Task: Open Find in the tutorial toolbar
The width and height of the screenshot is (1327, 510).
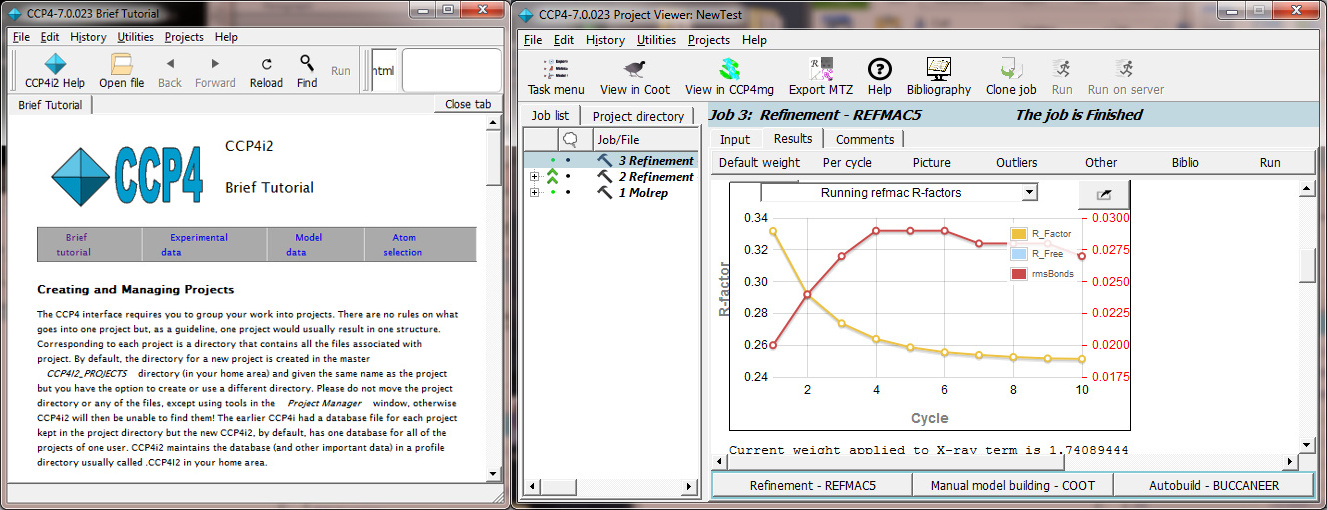Action: point(307,71)
